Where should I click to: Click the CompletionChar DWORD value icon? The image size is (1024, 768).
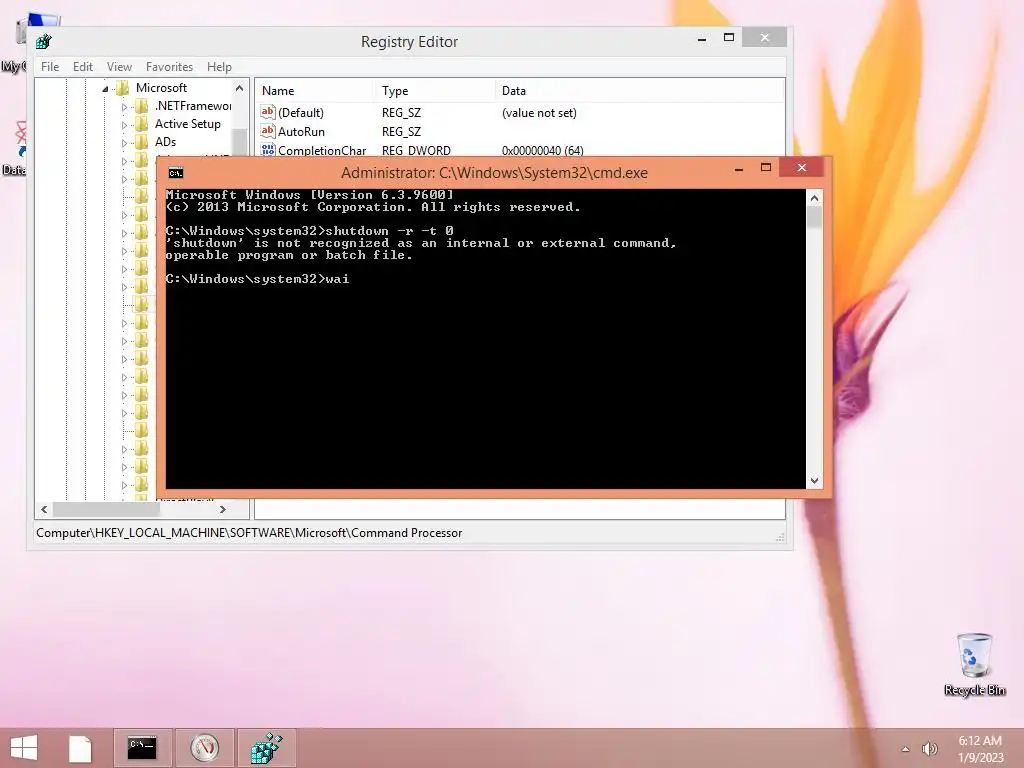pos(268,150)
